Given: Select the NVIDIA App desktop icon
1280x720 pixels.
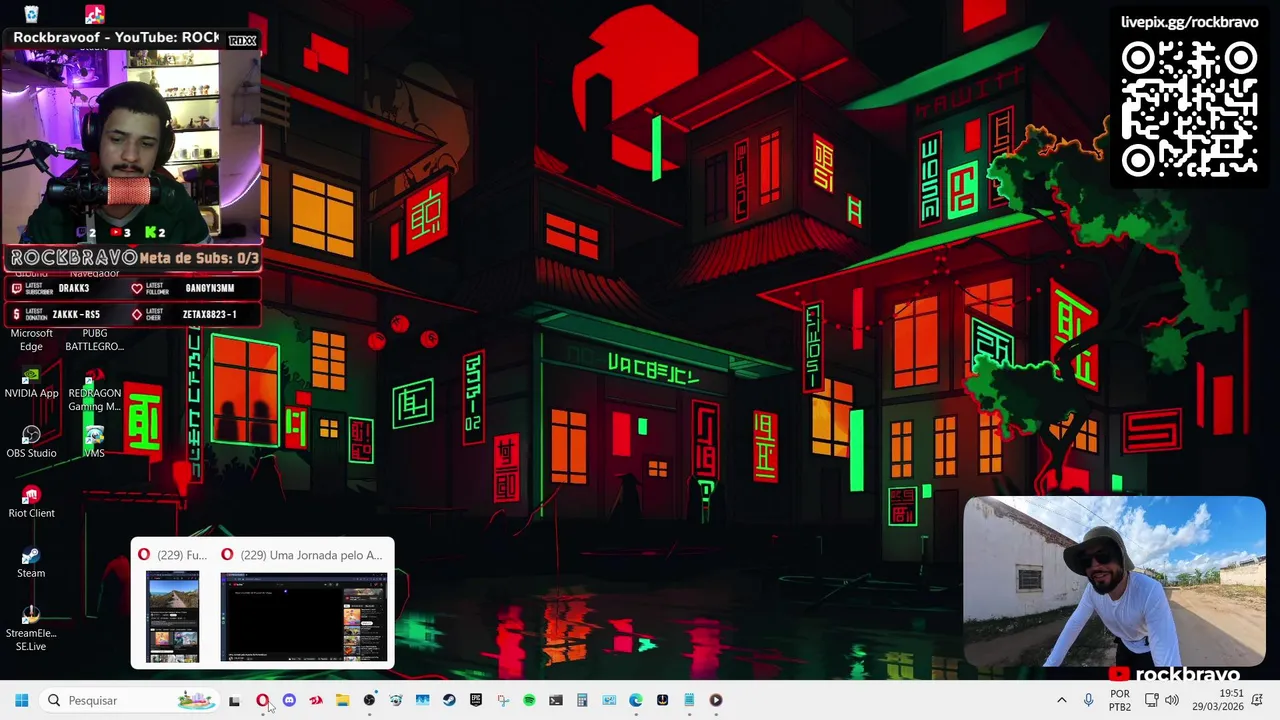Looking at the screenshot, I should (x=31, y=383).
